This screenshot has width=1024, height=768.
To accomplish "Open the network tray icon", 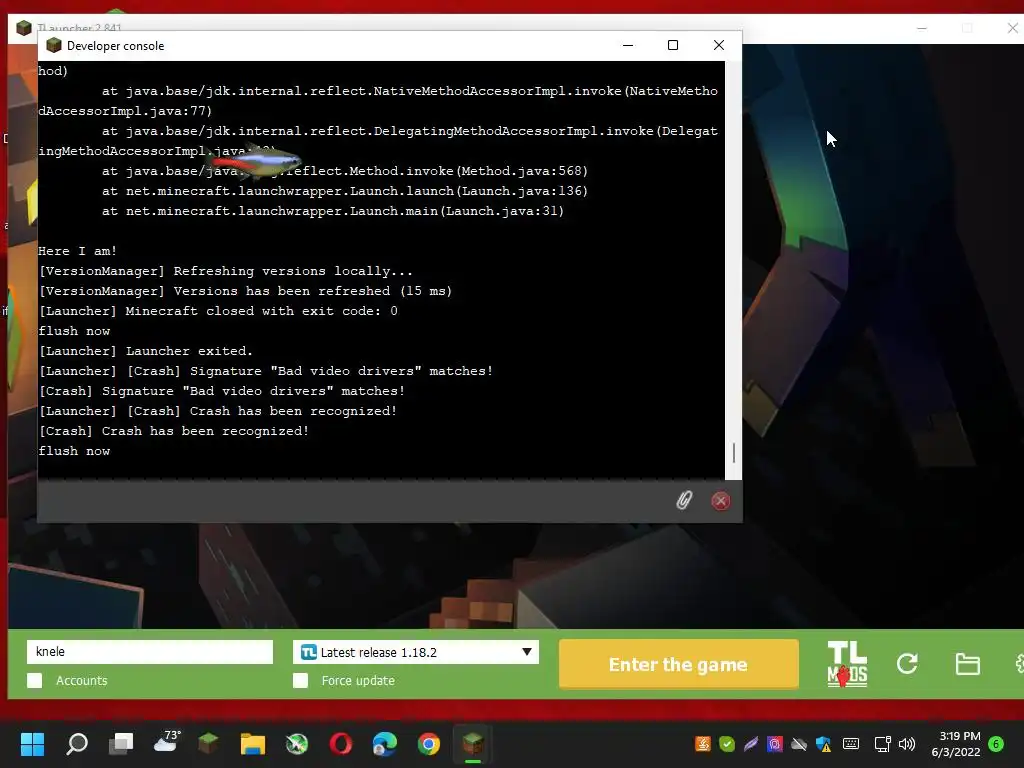I will (882, 744).
